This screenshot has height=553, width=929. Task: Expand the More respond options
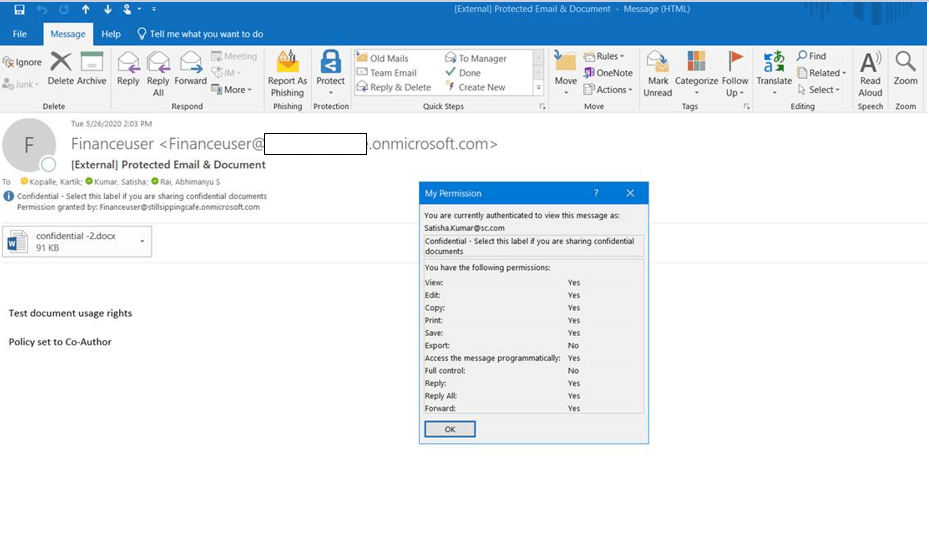[231, 89]
